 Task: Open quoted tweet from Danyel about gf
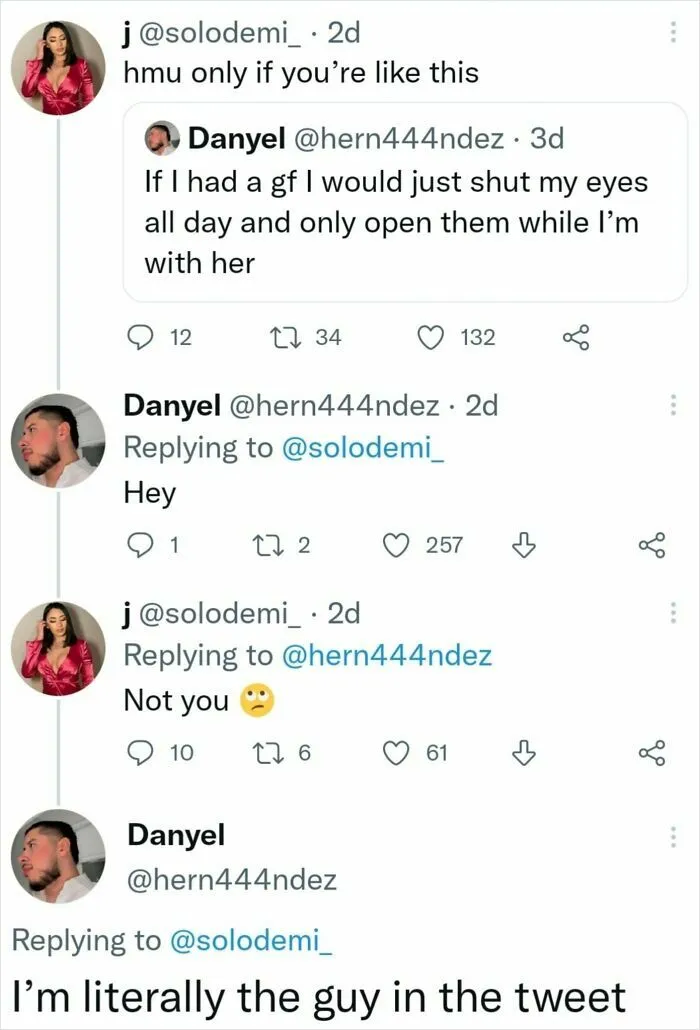405,202
